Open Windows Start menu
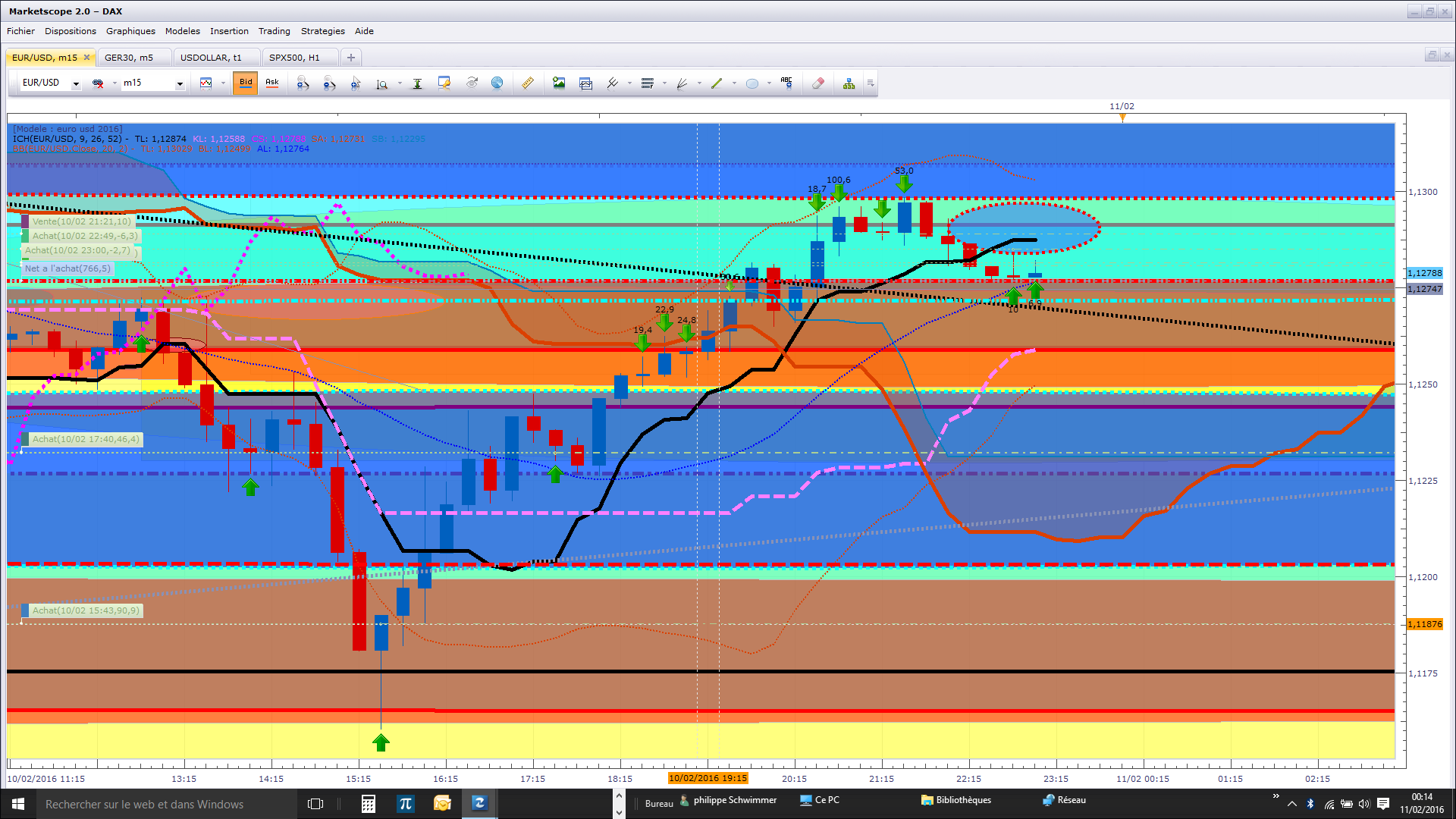This screenshot has width=1456, height=819. coord(18,804)
